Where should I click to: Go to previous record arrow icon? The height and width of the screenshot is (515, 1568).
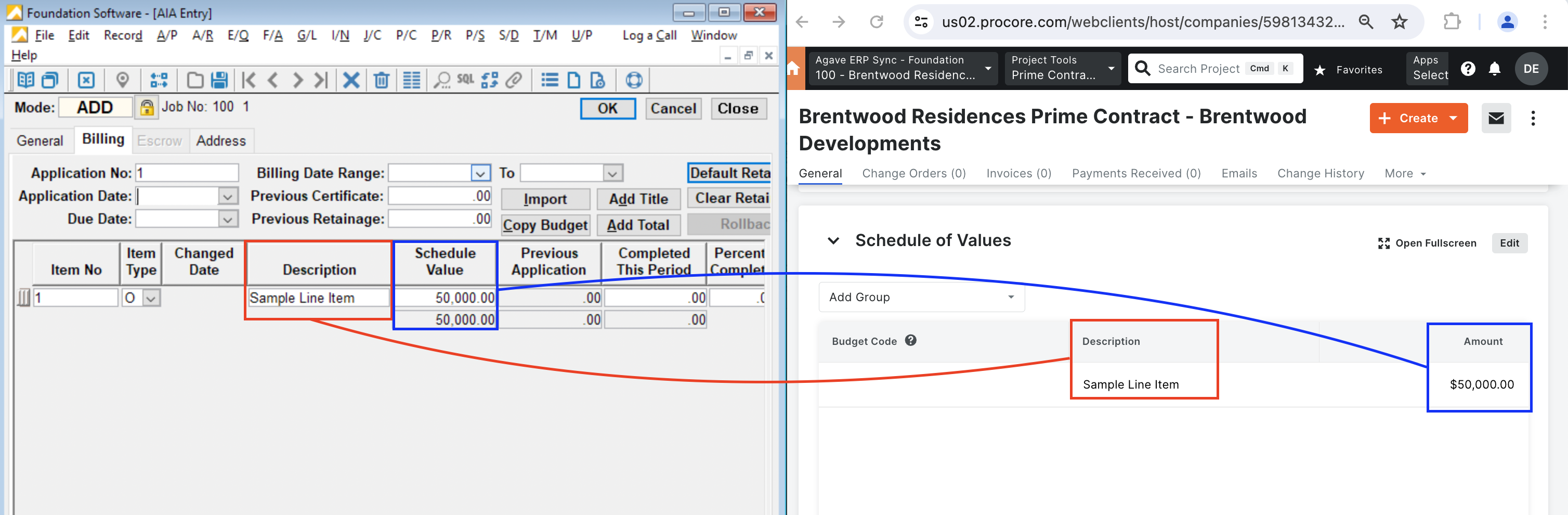point(273,80)
